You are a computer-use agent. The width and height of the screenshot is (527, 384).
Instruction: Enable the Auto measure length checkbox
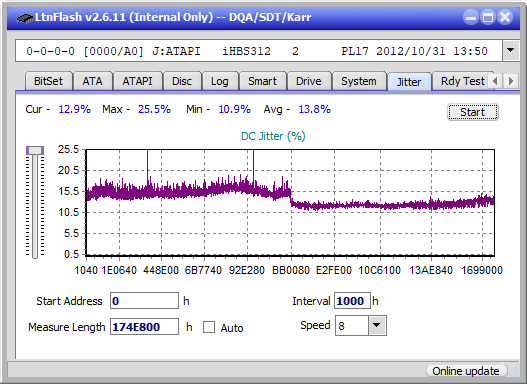point(209,327)
